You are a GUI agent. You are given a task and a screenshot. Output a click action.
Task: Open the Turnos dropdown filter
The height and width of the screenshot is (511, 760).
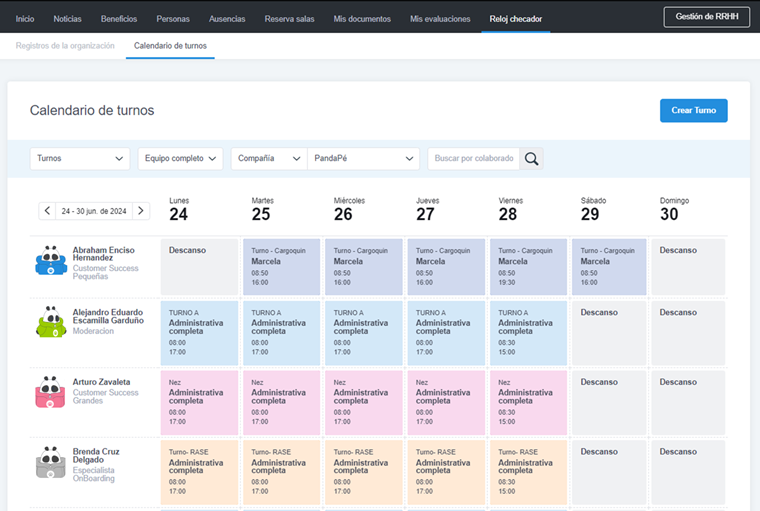coord(80,158)
